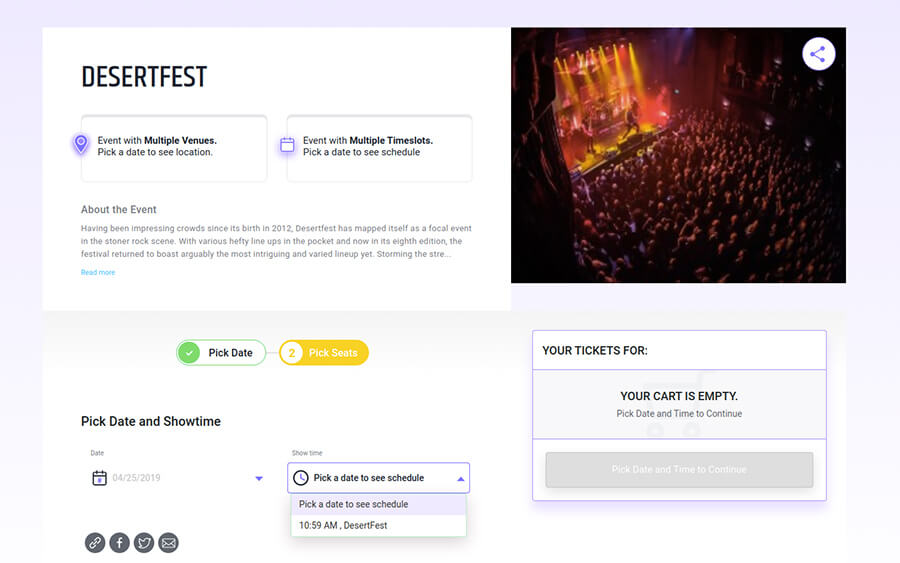Click the calendar icon beside Multiple Timeslots
The width and height of the screenshot is (900, 563).
287,145
